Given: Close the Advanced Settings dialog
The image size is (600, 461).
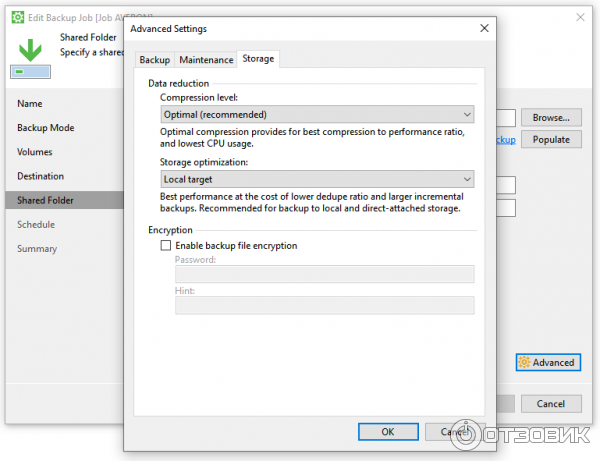Looking at the screenshot, I should pyautogui.click(x=484, y=28).
